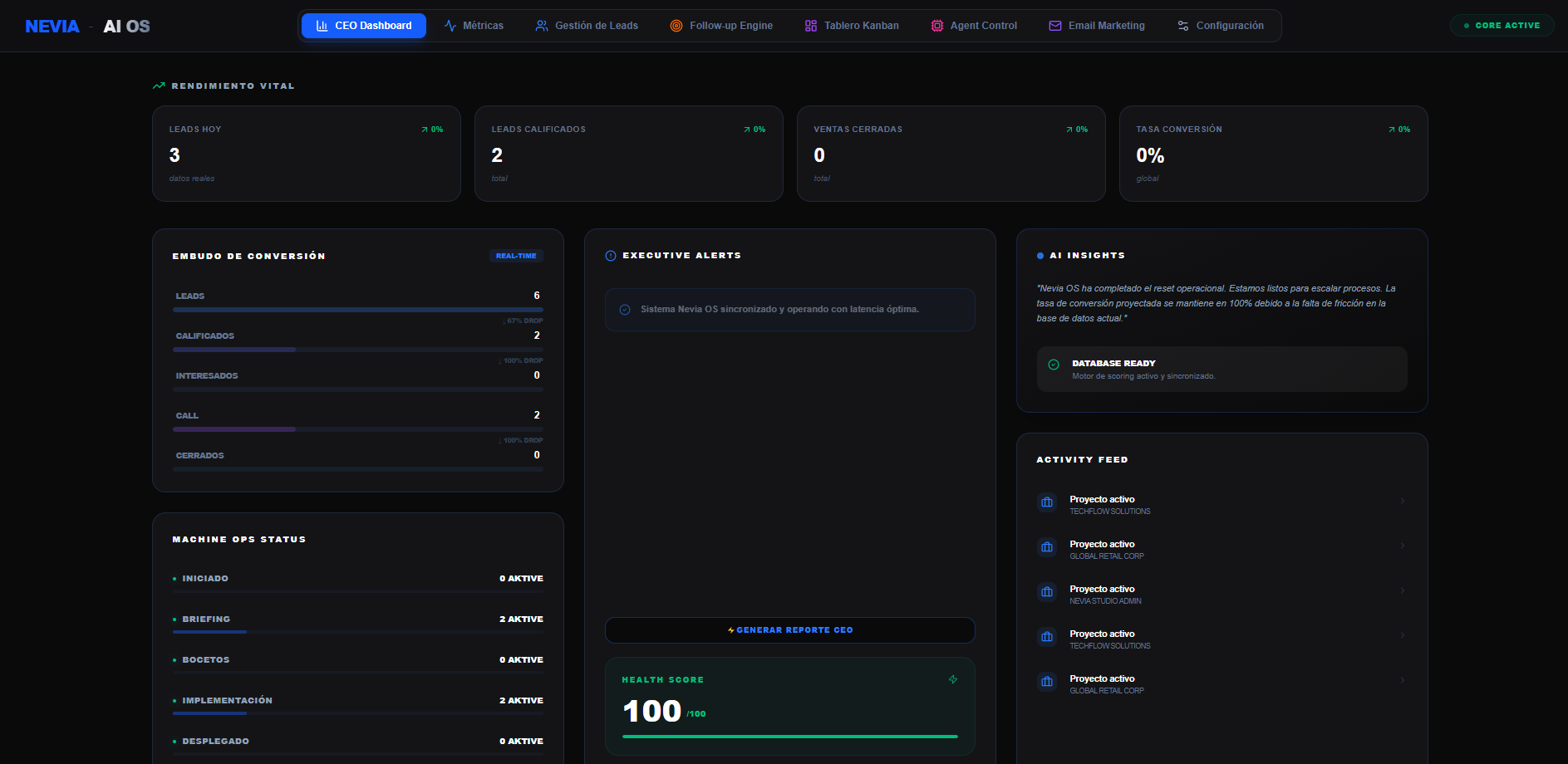The image size is (1568, 764).
Task: Select the CERRADOS funnel row label
Action: [x=200, y=456]
